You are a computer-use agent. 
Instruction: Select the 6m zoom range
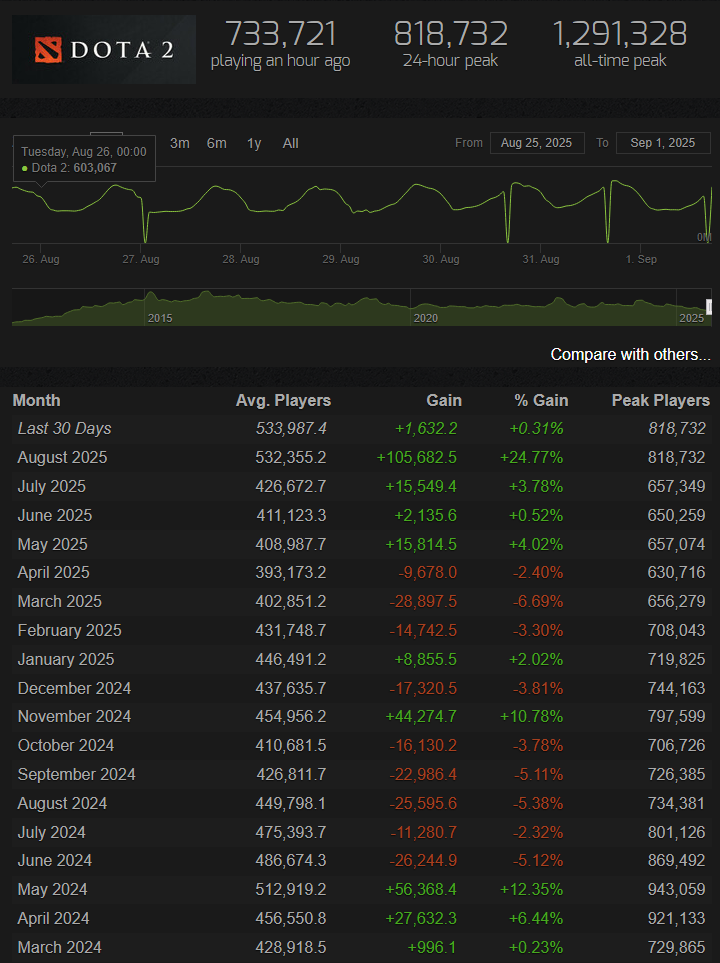point(217,143)
